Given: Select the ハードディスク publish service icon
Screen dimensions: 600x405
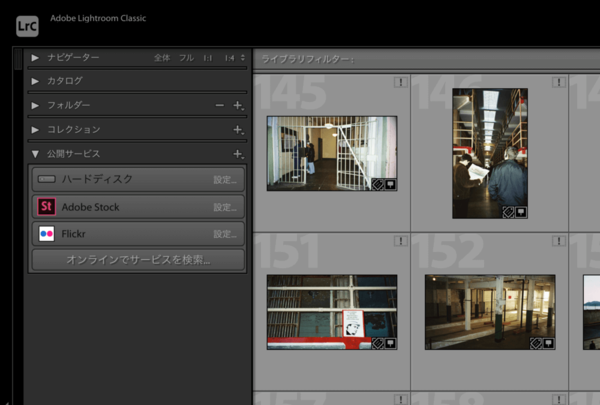Looking at the screenshot, I should (47, 179).
